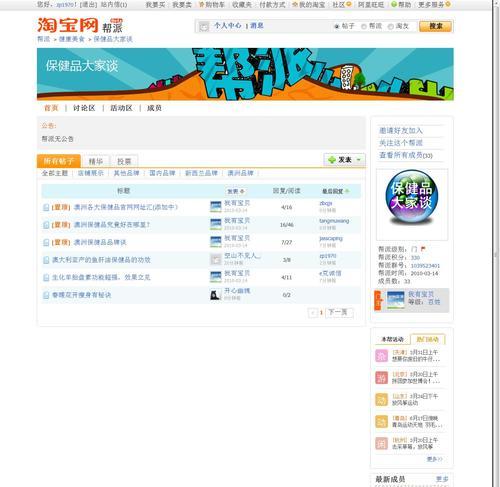500x487 pixels.
Task: Select the 淘友 search radio button
Action: pos(390,26)
